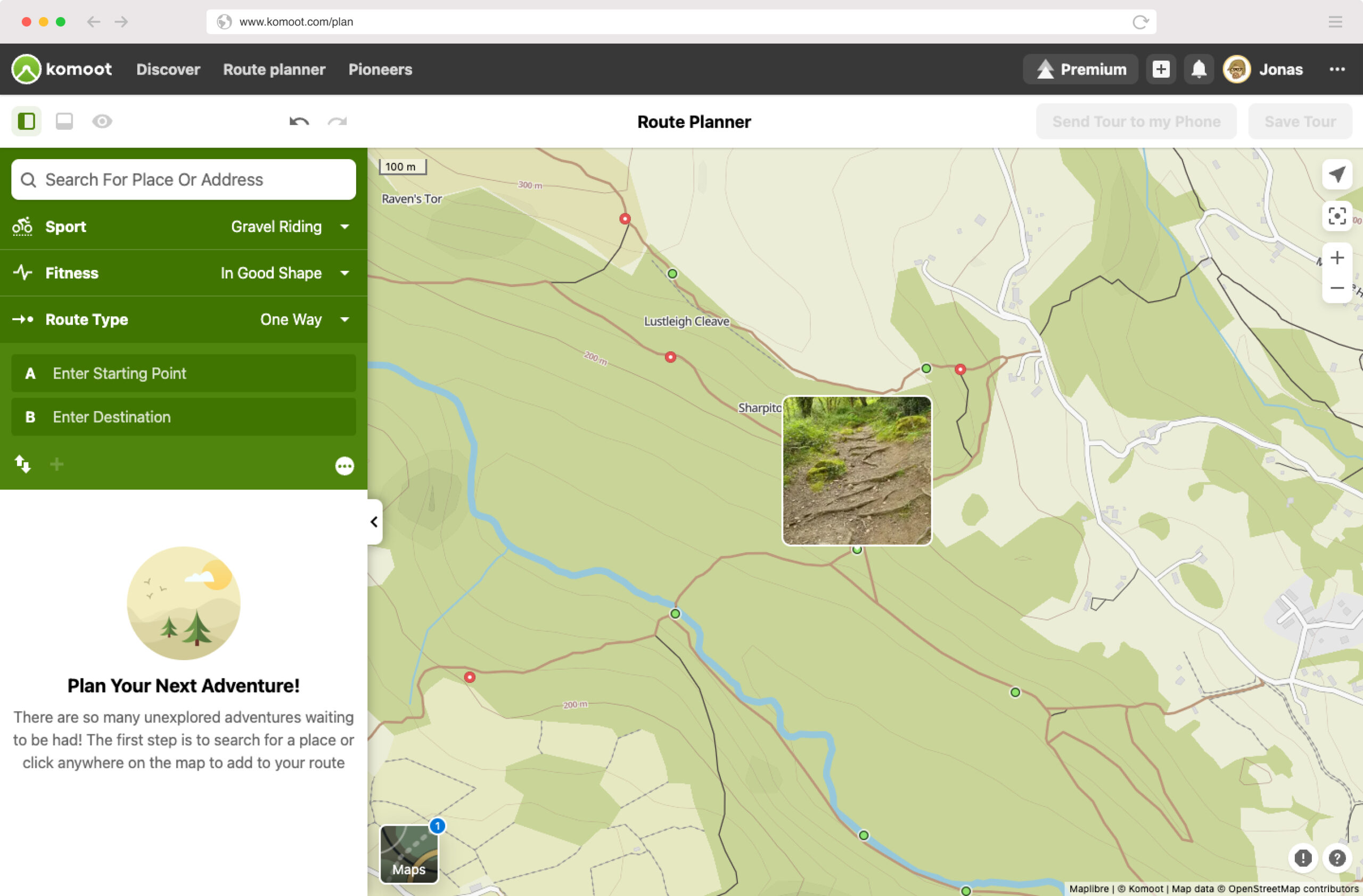This screenshot has width=1363, height=896.
Task: Zoom in the map with plus
Action: [x=1337, y=258]
